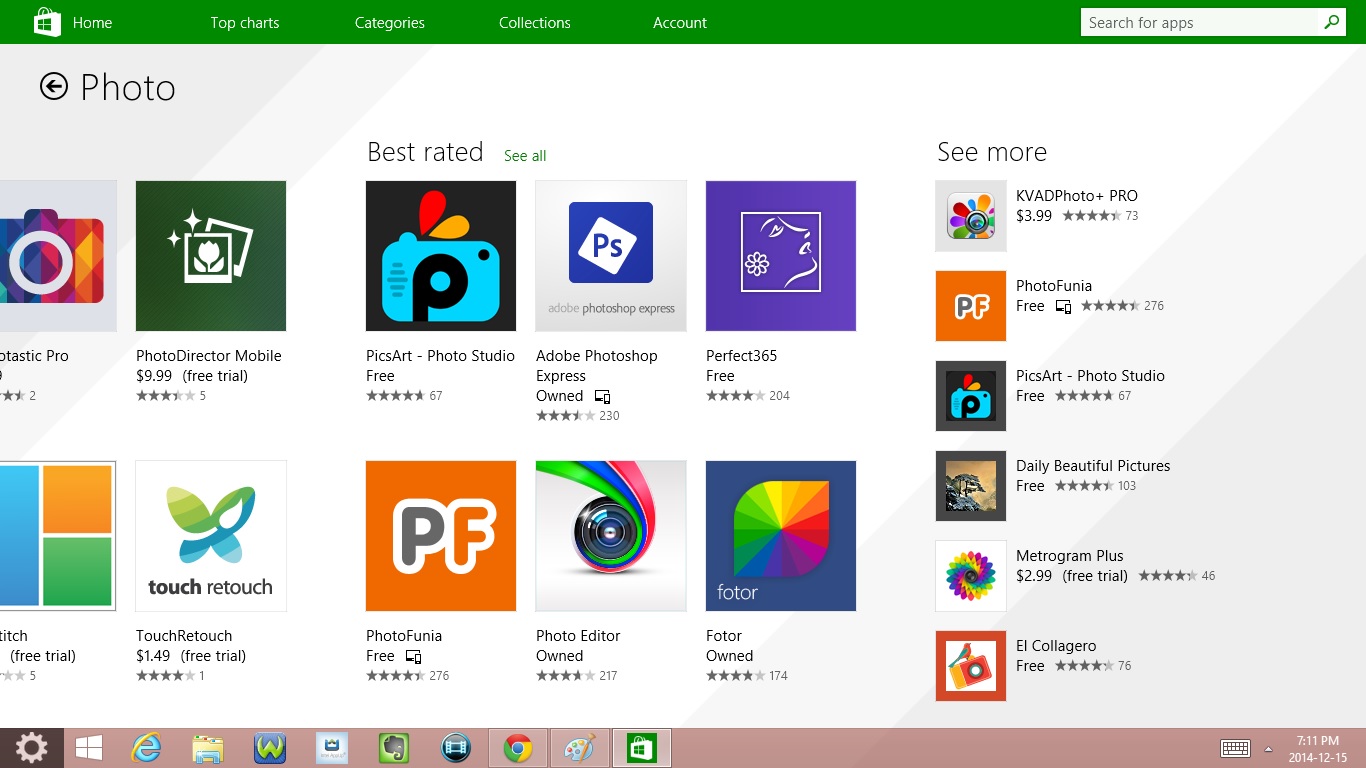Open Daily Beautiful Pictures icon
The width and height of the screenshot is (1366, 768).
coord(971,486)
